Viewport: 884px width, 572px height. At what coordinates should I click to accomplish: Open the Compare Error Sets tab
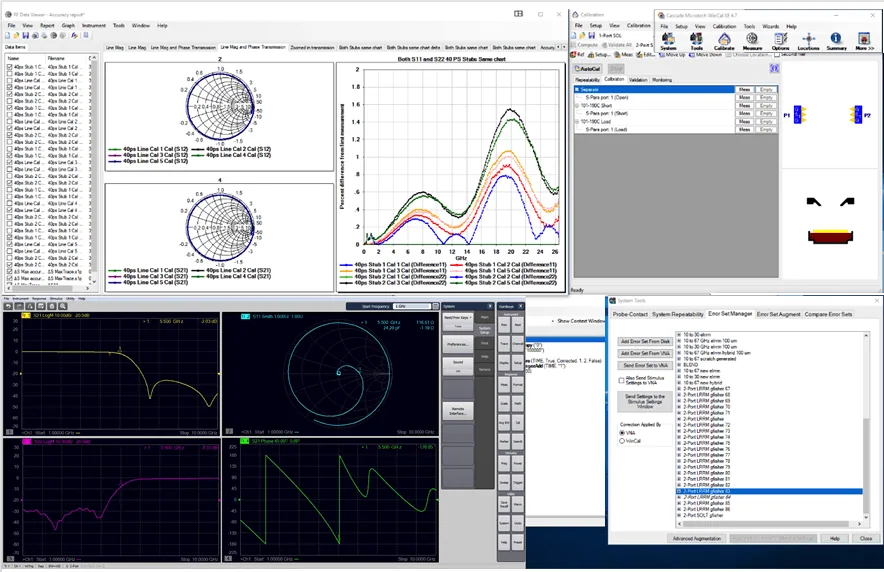[828, 314]
